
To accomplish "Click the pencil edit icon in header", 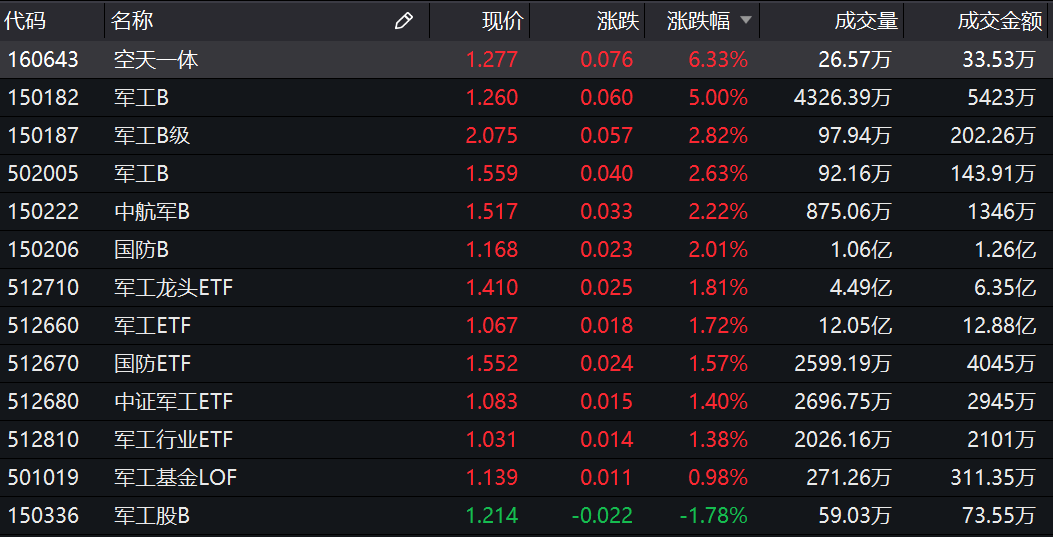I will tap(404, 21).
